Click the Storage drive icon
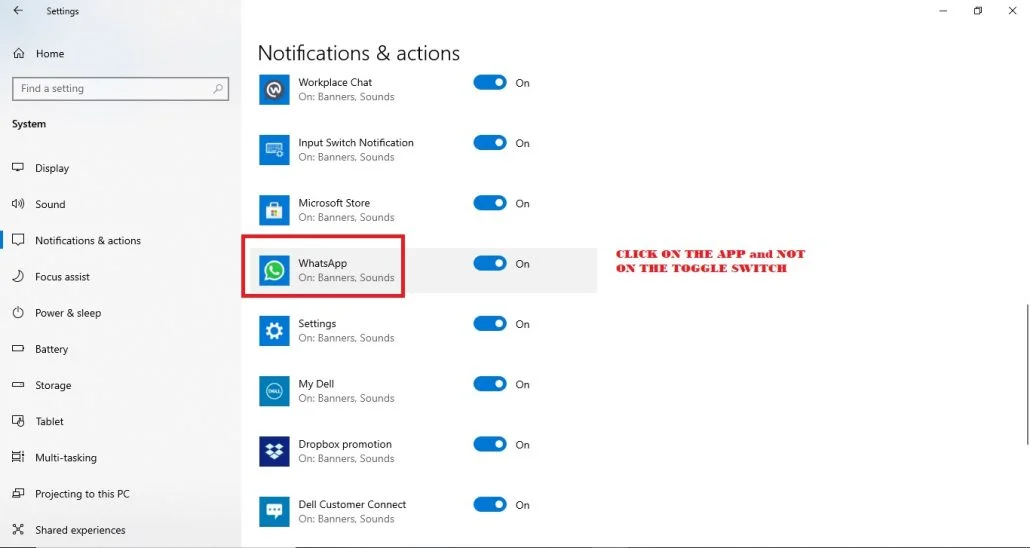Screen dimensions: 1030x548 18,385
